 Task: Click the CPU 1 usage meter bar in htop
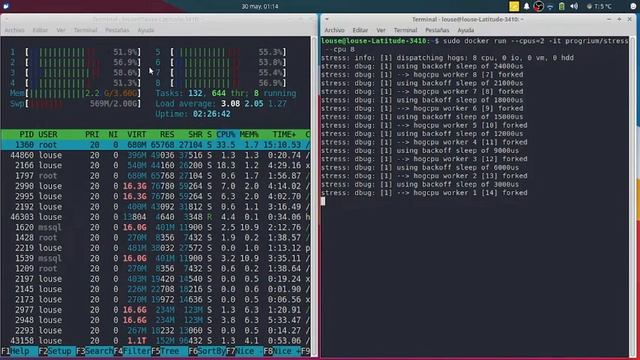point(83,52)
